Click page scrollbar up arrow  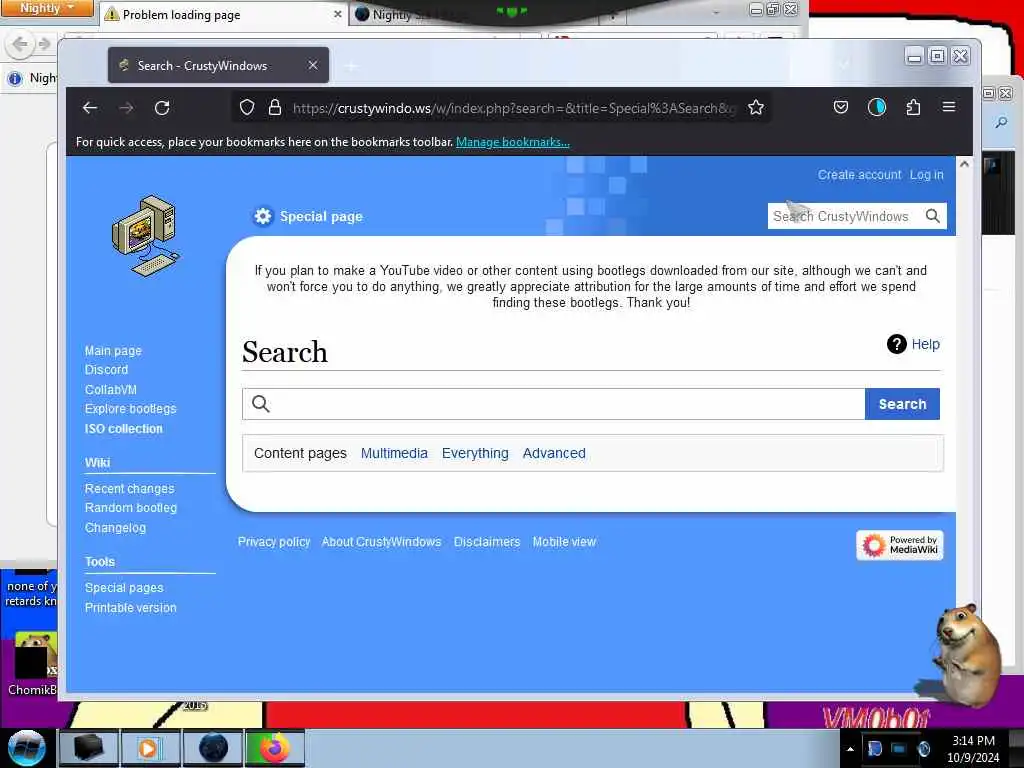(964, 164)
